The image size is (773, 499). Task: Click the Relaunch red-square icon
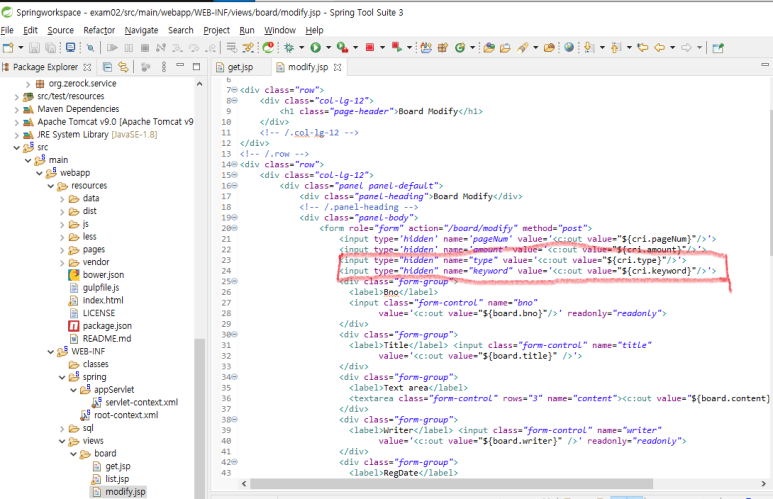click(396, 48)
